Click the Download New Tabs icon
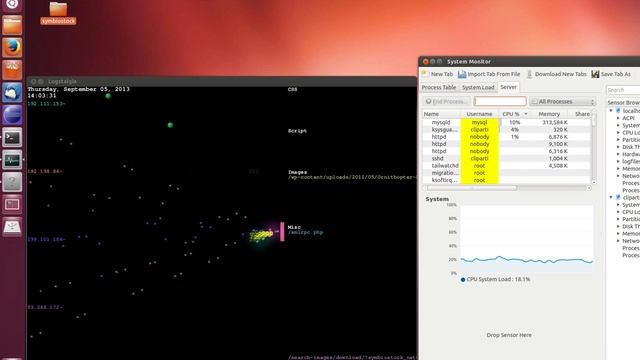 pyautogui.click(x=529, y=74)
